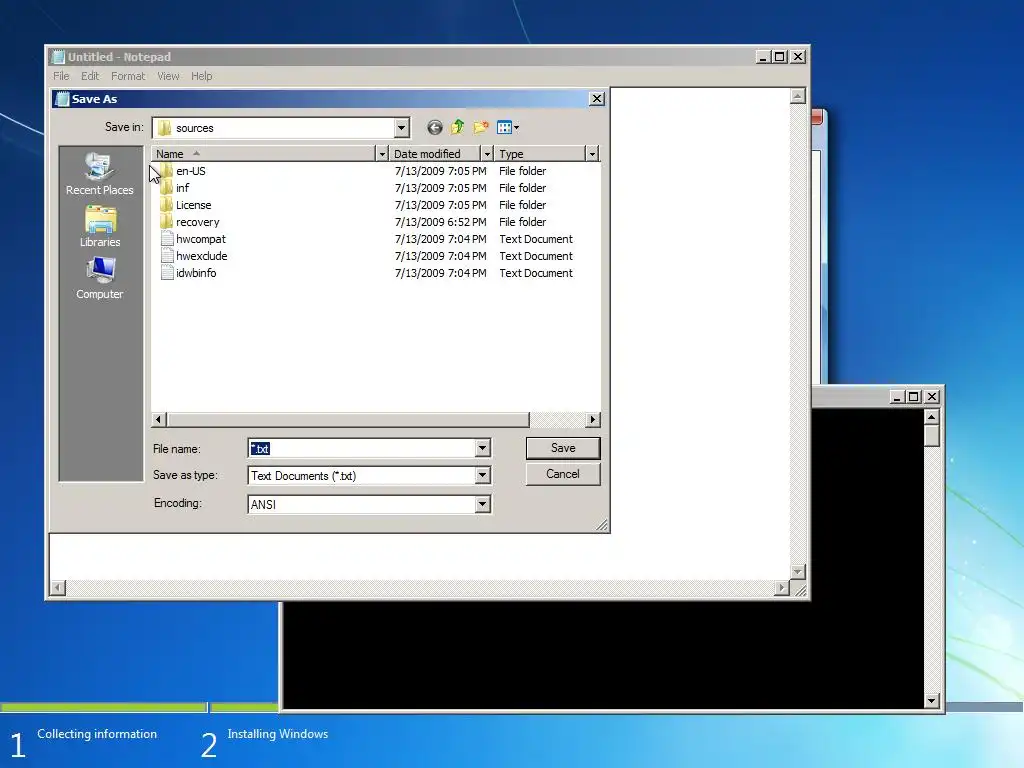Image resolution: width=1024 pixels, height=768 pixels.
Task: Click command window scrollbar thumb
Action: pos(932,436)
